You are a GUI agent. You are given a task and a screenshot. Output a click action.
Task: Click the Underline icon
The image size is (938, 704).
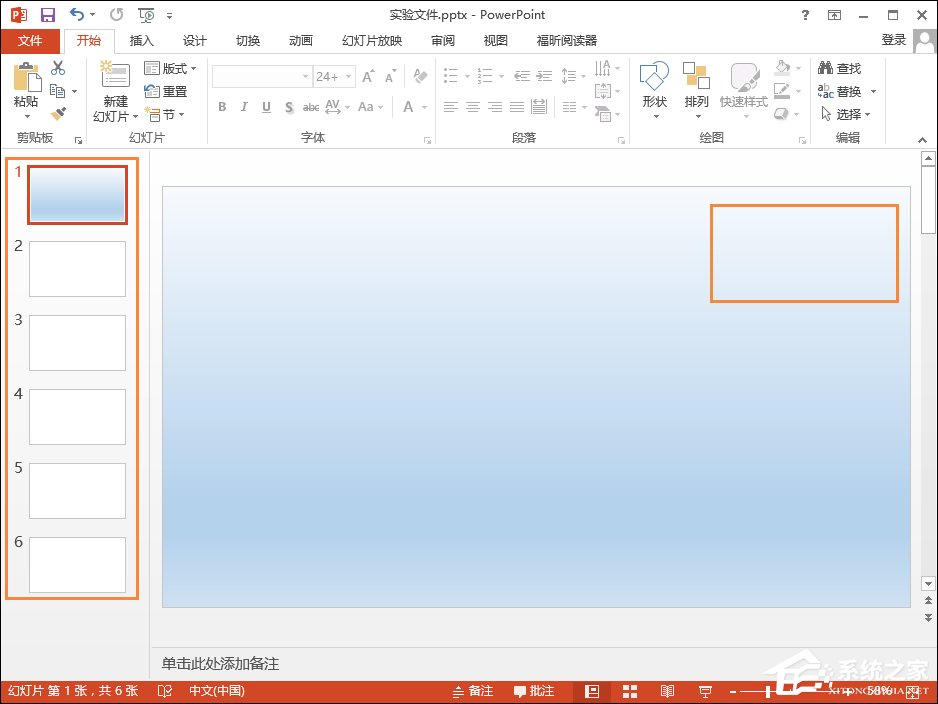click(x=265, y=107)
